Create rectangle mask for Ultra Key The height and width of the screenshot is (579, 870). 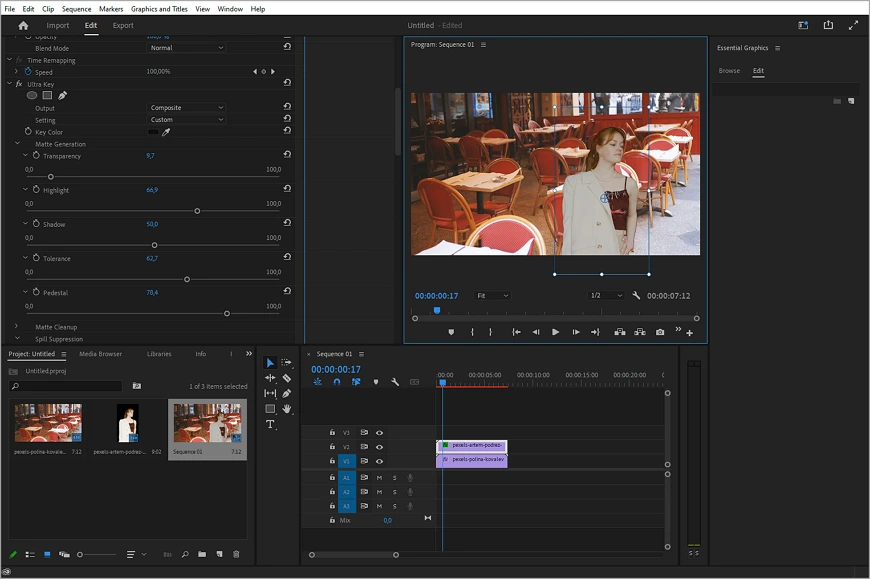coord(47,95)
